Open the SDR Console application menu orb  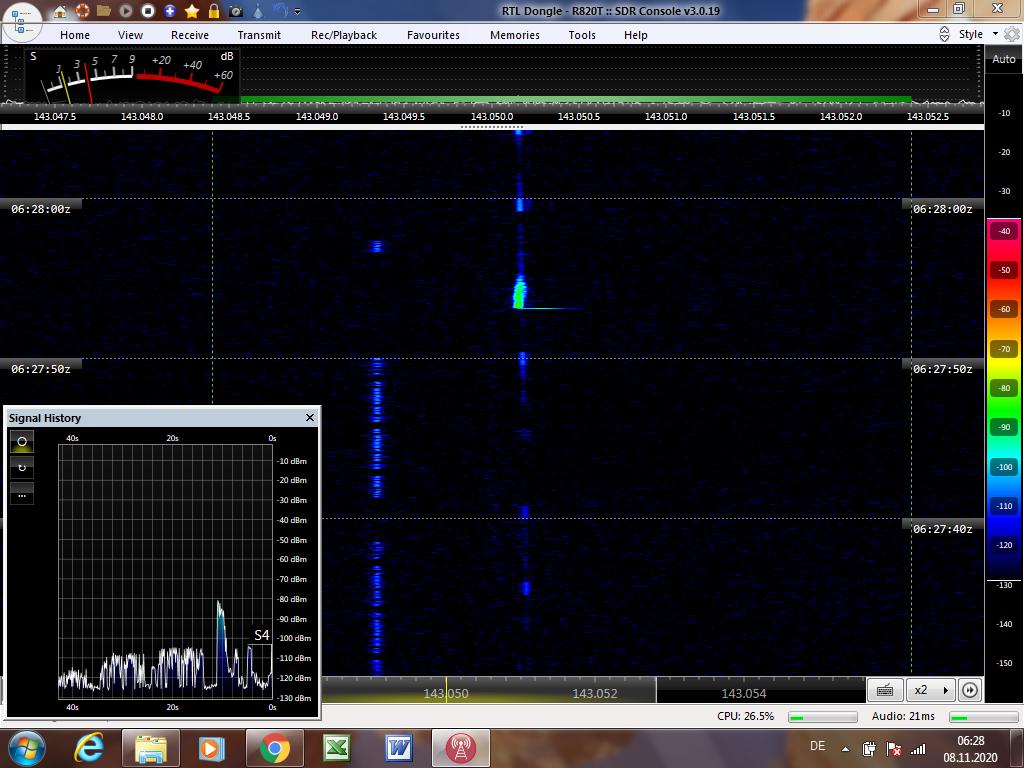click(22, 22)
